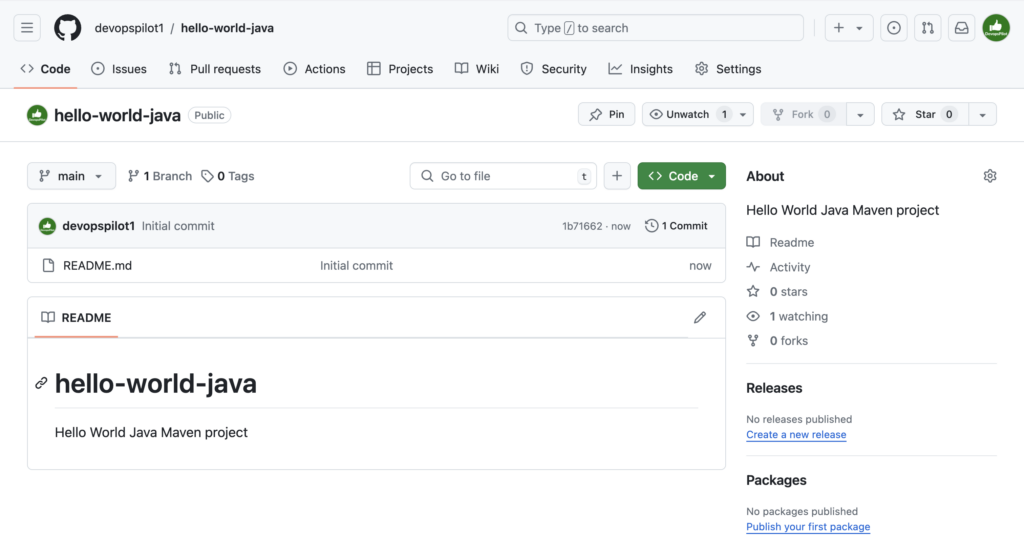1024x555 pixels.
Task: Open pull requests icon in top bar
Action: (x=927, y=28)
